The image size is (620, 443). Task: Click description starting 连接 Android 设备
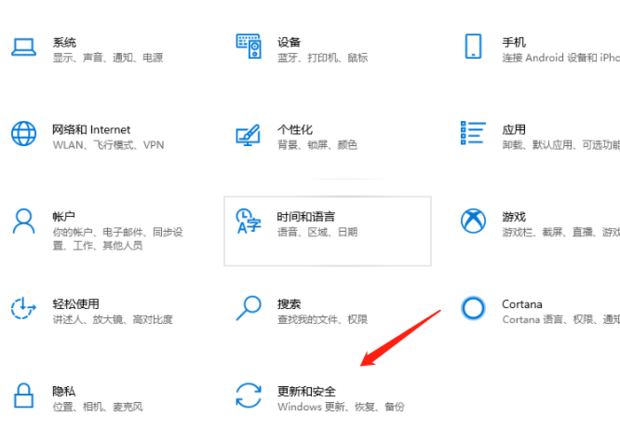point(561,58)
